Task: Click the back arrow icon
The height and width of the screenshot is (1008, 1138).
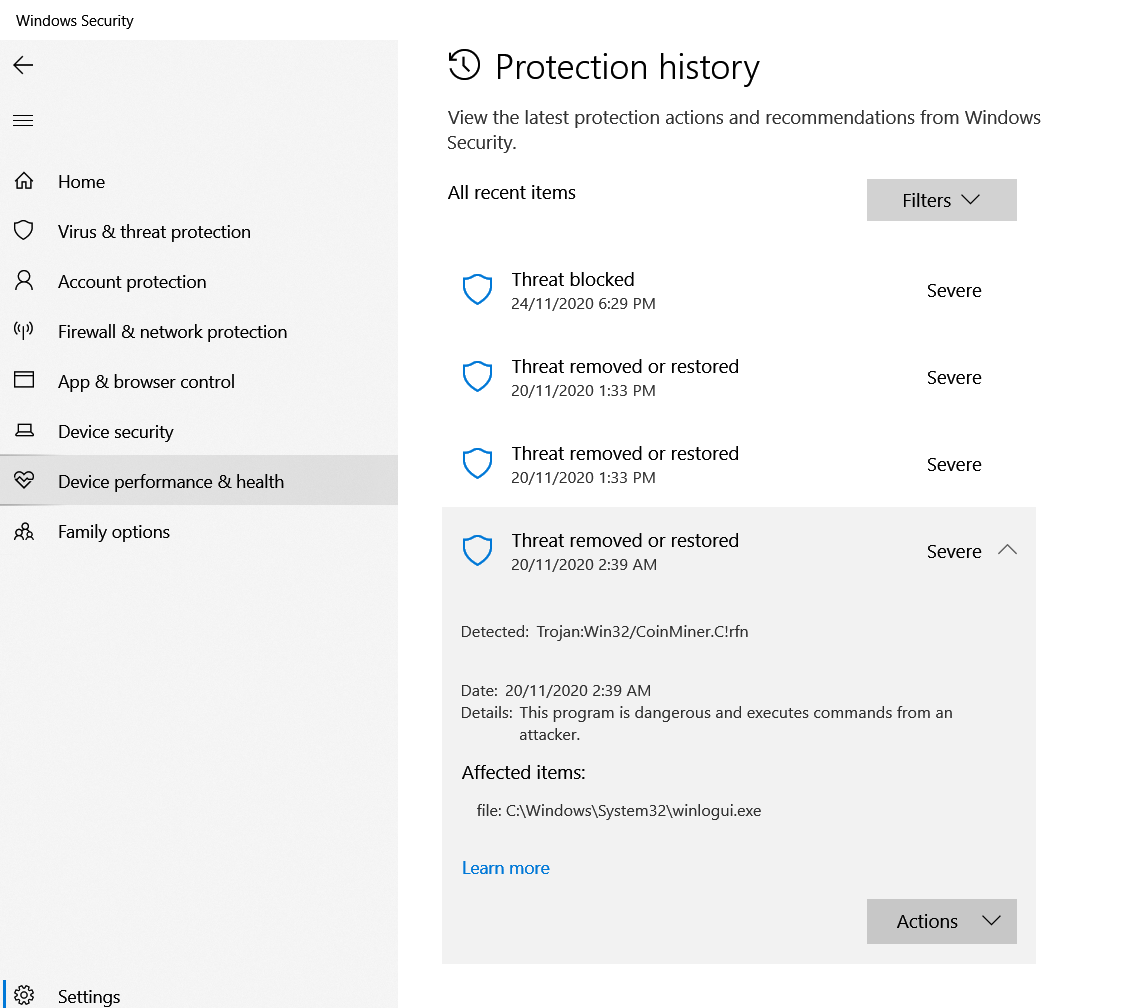Action: pyautogui.click(x=23, y=65)
